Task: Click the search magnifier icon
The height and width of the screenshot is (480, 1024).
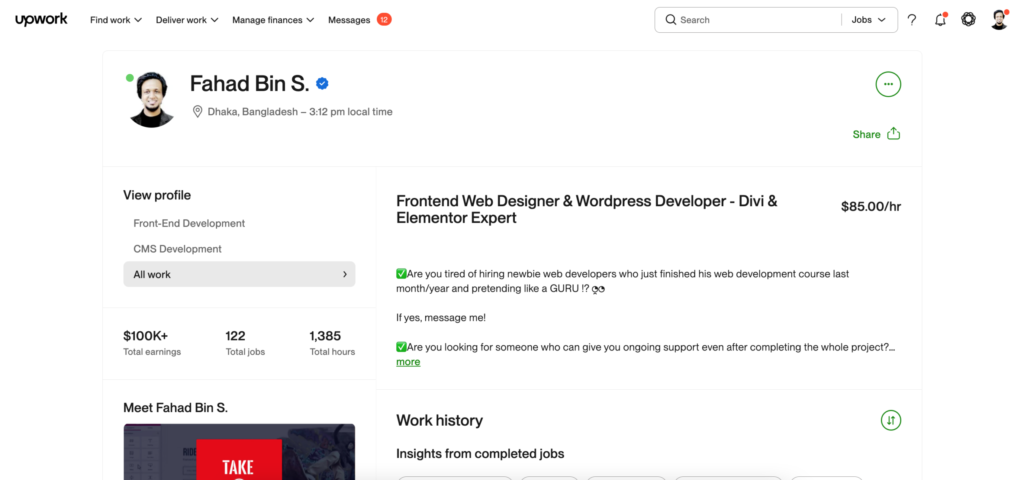Action: pos(670,20)
